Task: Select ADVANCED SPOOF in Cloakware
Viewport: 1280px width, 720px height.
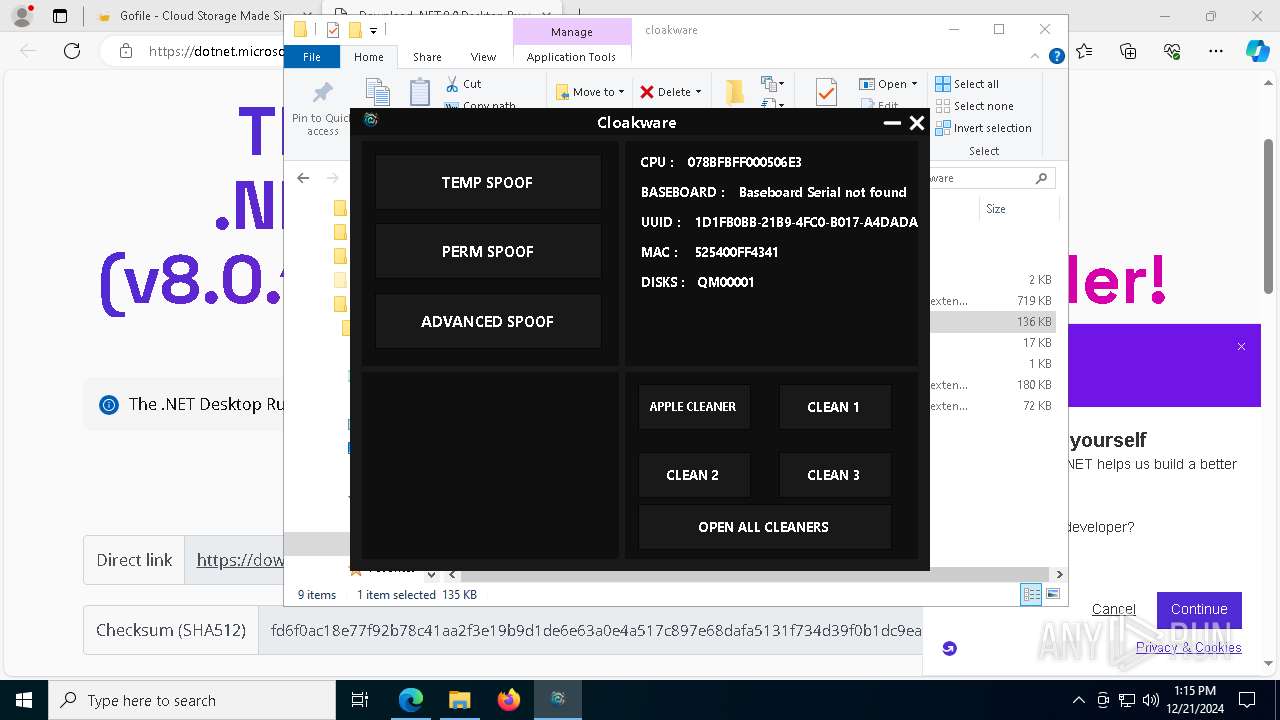Action: click(x=488, y=321)
